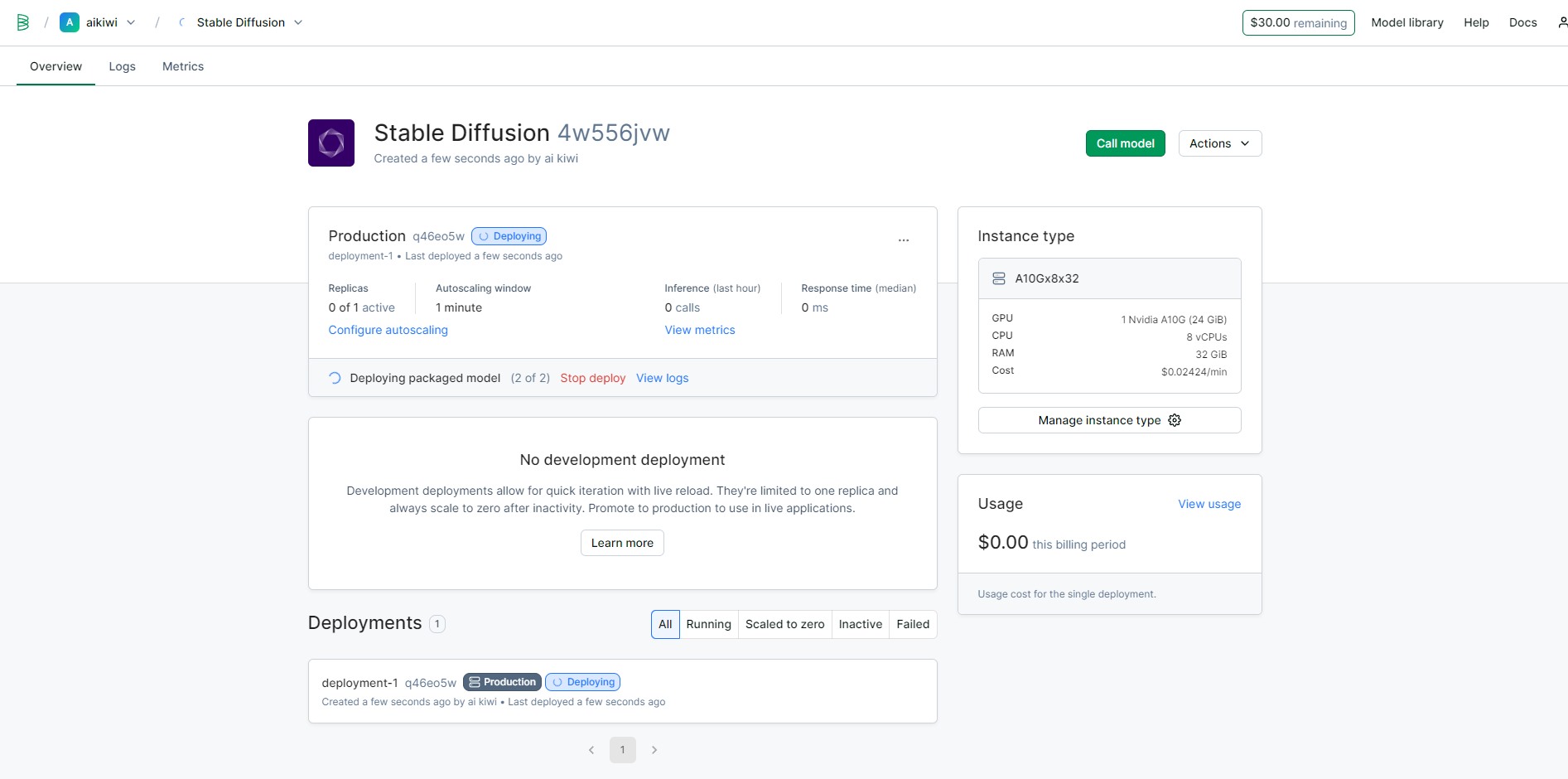Click the user profile icon

(x=1562, y=22)
